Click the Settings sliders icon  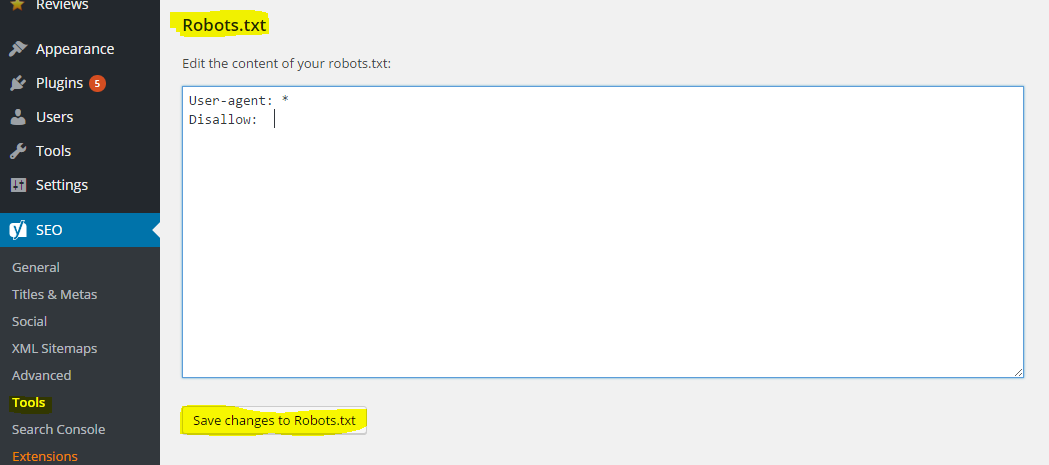pos(18,185)
